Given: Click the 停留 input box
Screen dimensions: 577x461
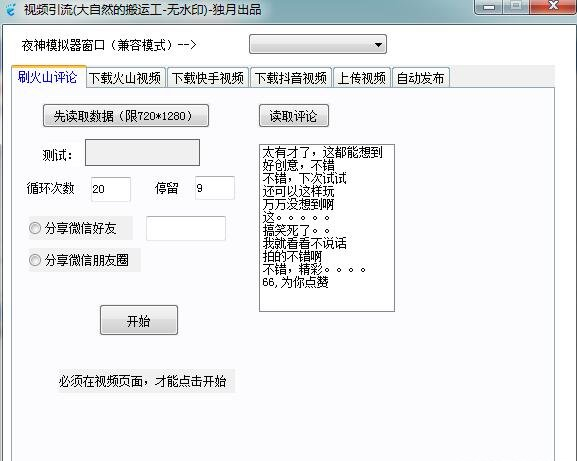Looking at the screenshot, I should tap(215, 188).
